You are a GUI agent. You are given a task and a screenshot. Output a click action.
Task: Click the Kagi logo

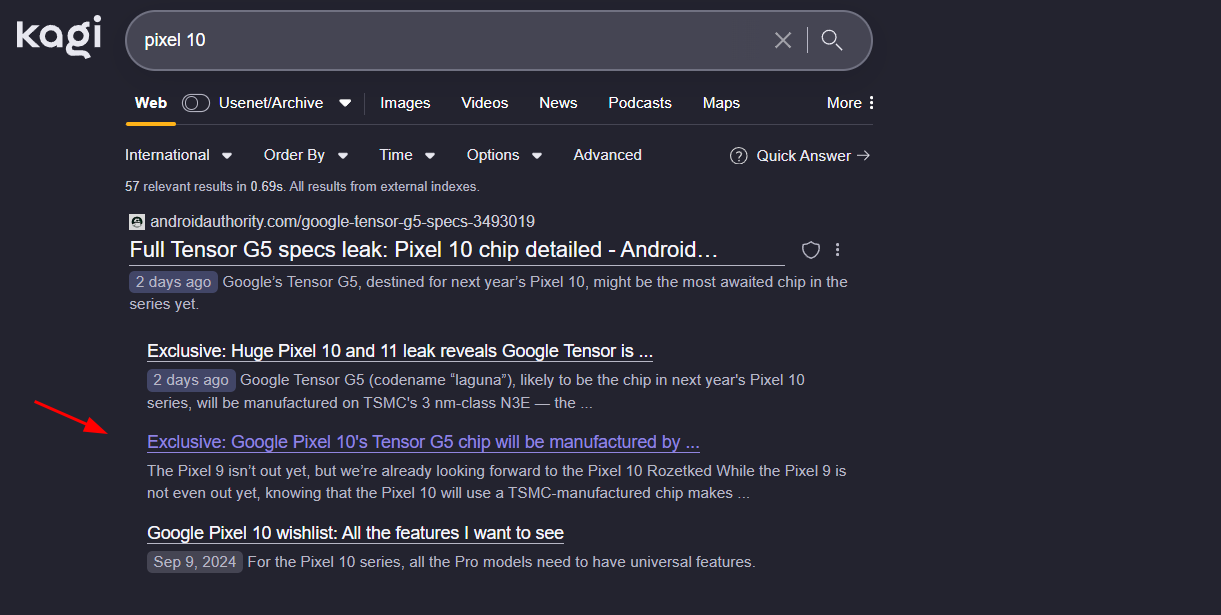[59, 37]
